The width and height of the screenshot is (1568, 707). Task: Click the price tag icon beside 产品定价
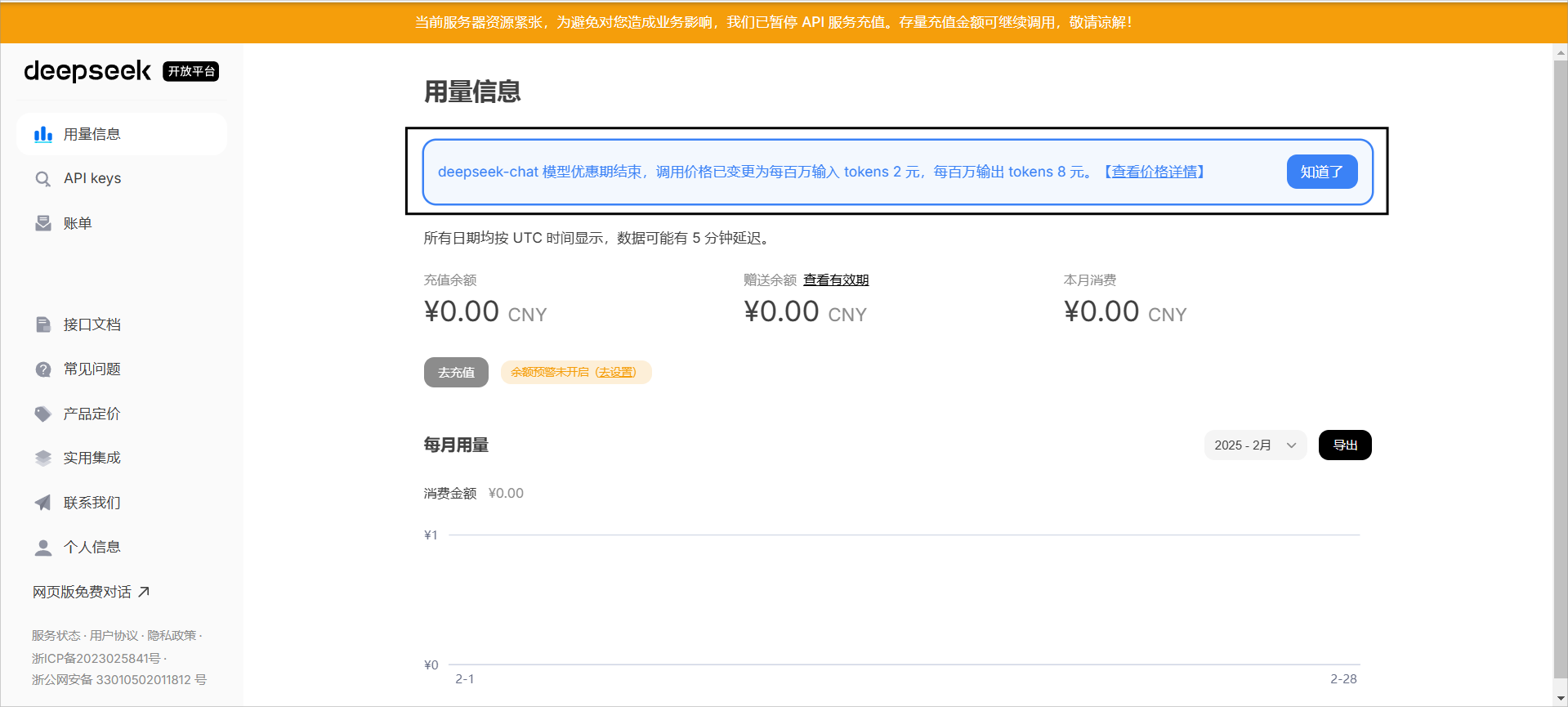click(x=43, y=414)
